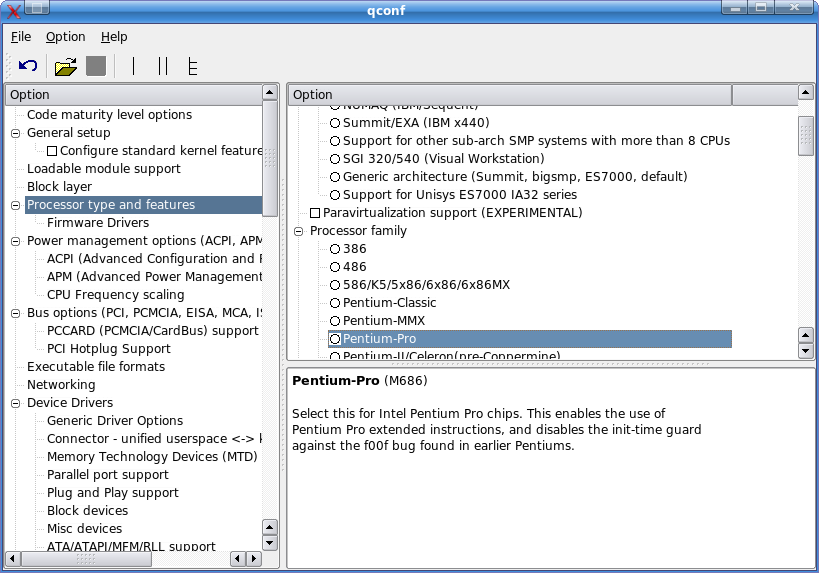This screenshot has height=573, width=819.
Task: Click left panel Option column header
Action: pyautogui.click(x=134, y=95)
